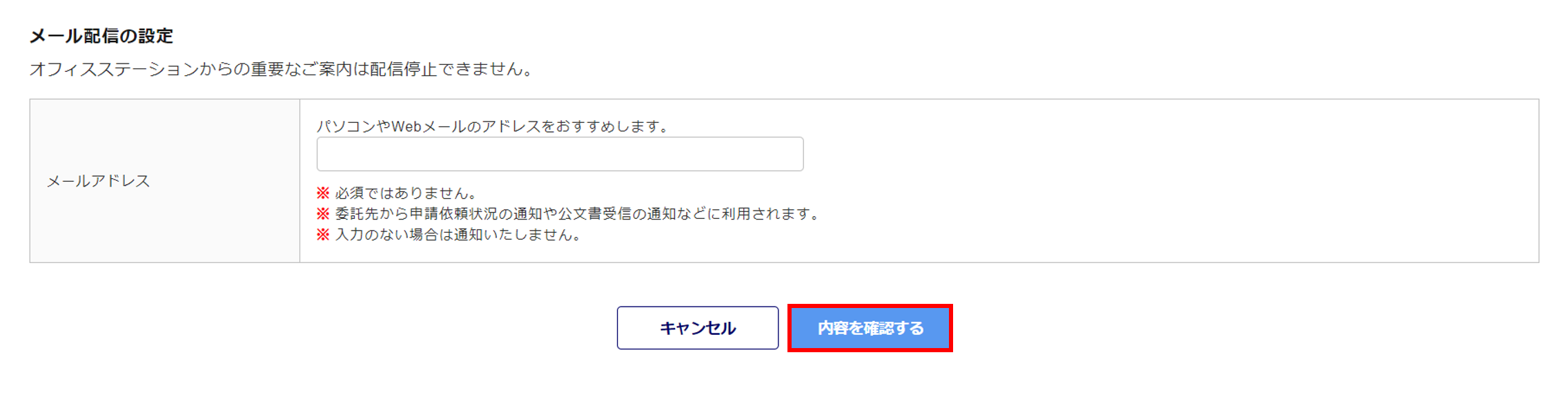
Task: Click the ※ mark before 委託先から申請依頼状況
Action: click(x=323, y=214)
